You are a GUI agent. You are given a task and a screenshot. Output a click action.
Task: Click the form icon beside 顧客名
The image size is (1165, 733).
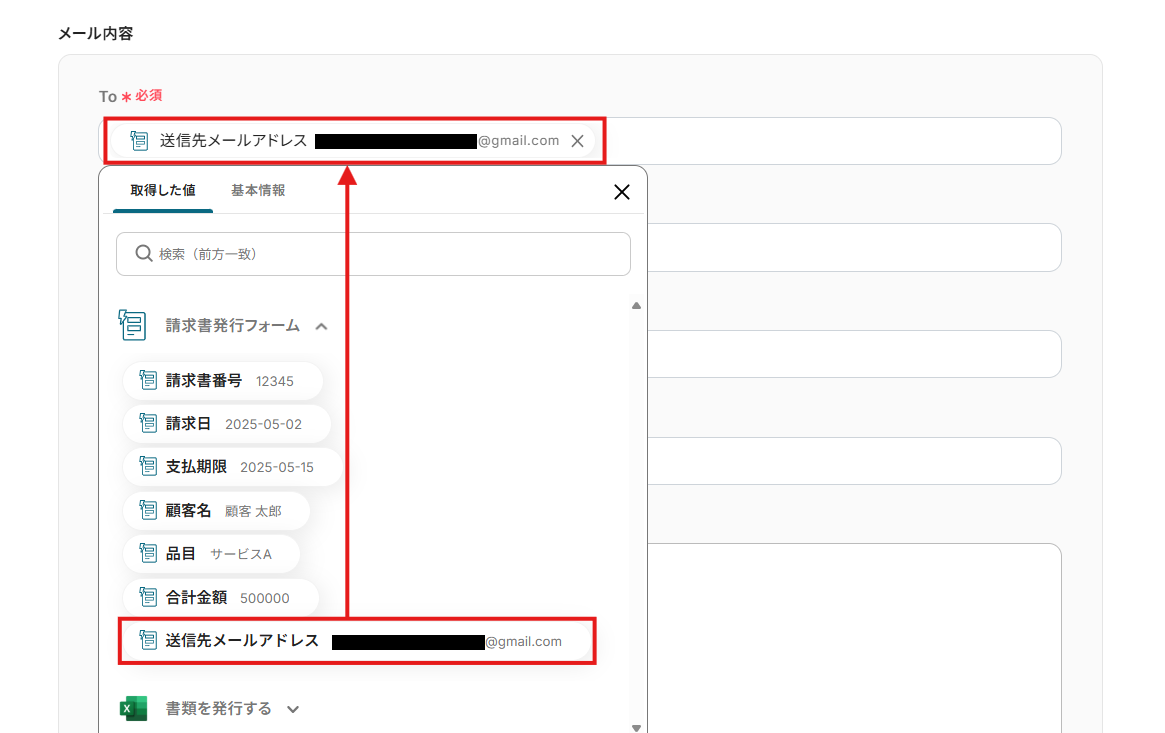[148, 510]
